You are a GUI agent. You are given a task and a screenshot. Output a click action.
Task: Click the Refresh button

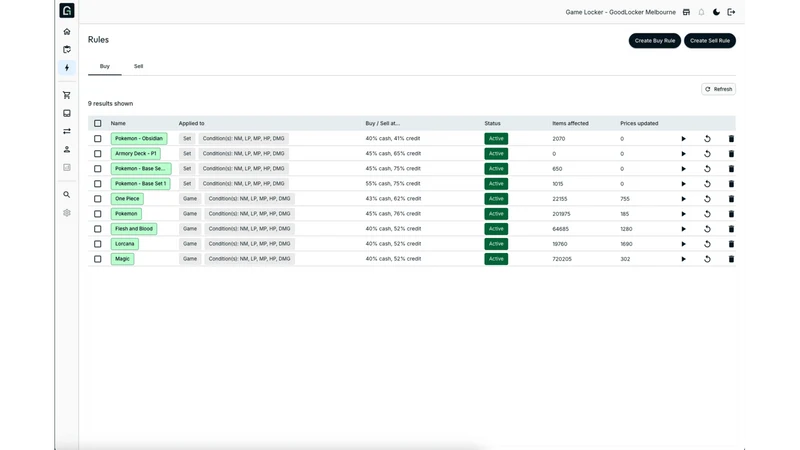718,89
